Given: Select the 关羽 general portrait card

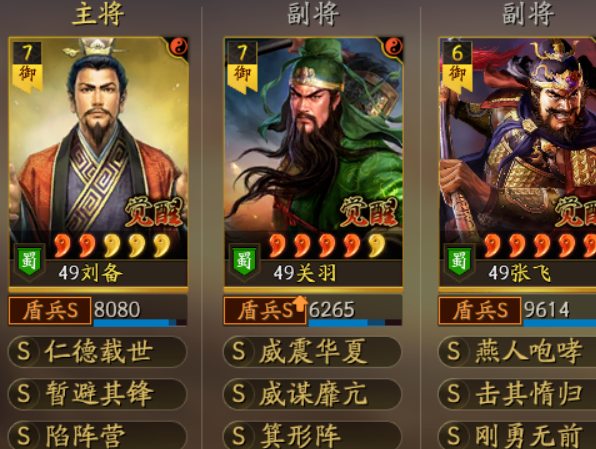Looking at the screenshot, I should tap(313, 162).
